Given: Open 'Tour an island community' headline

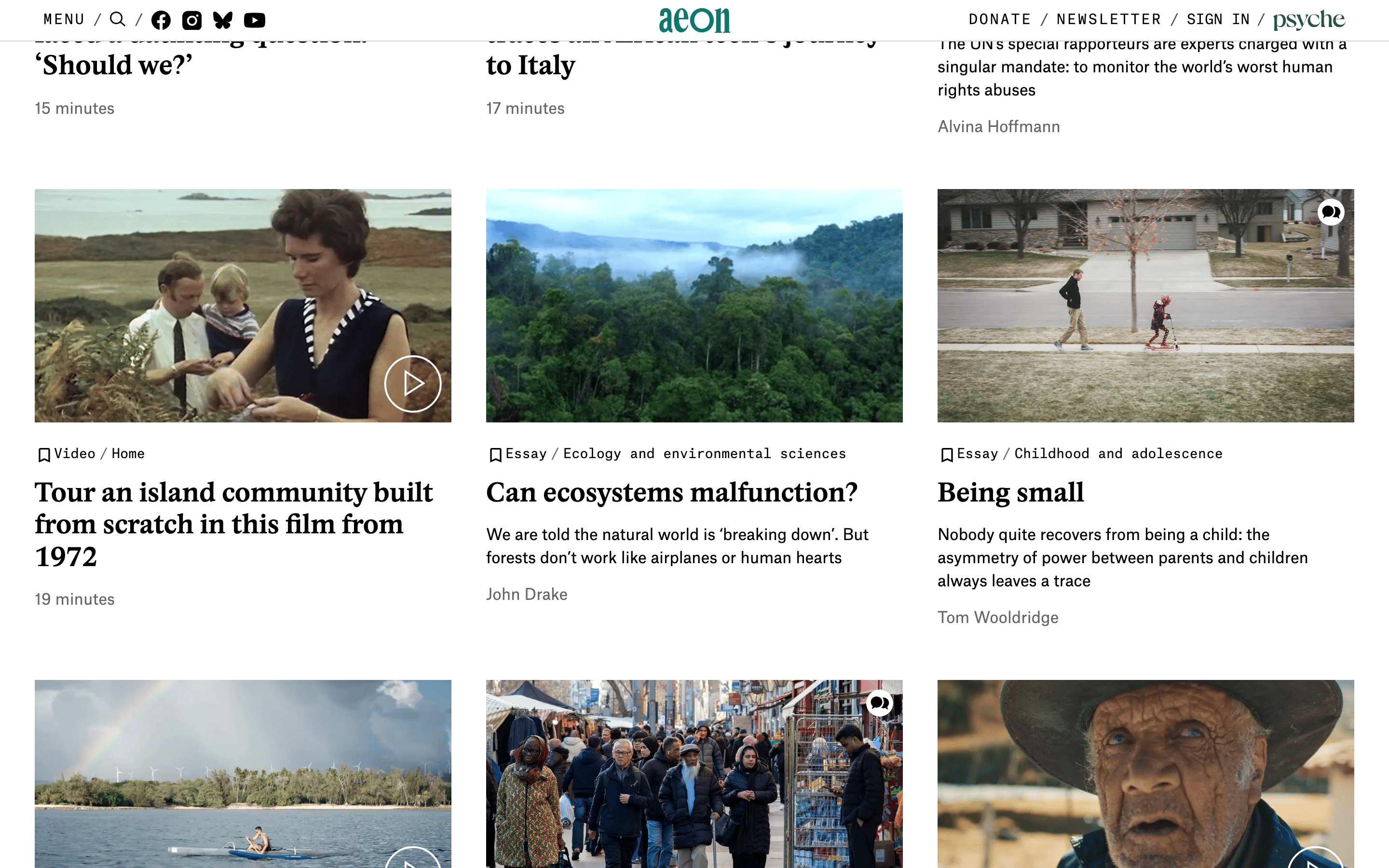Looking at the screenshot, I should click(x=234, y=525).
